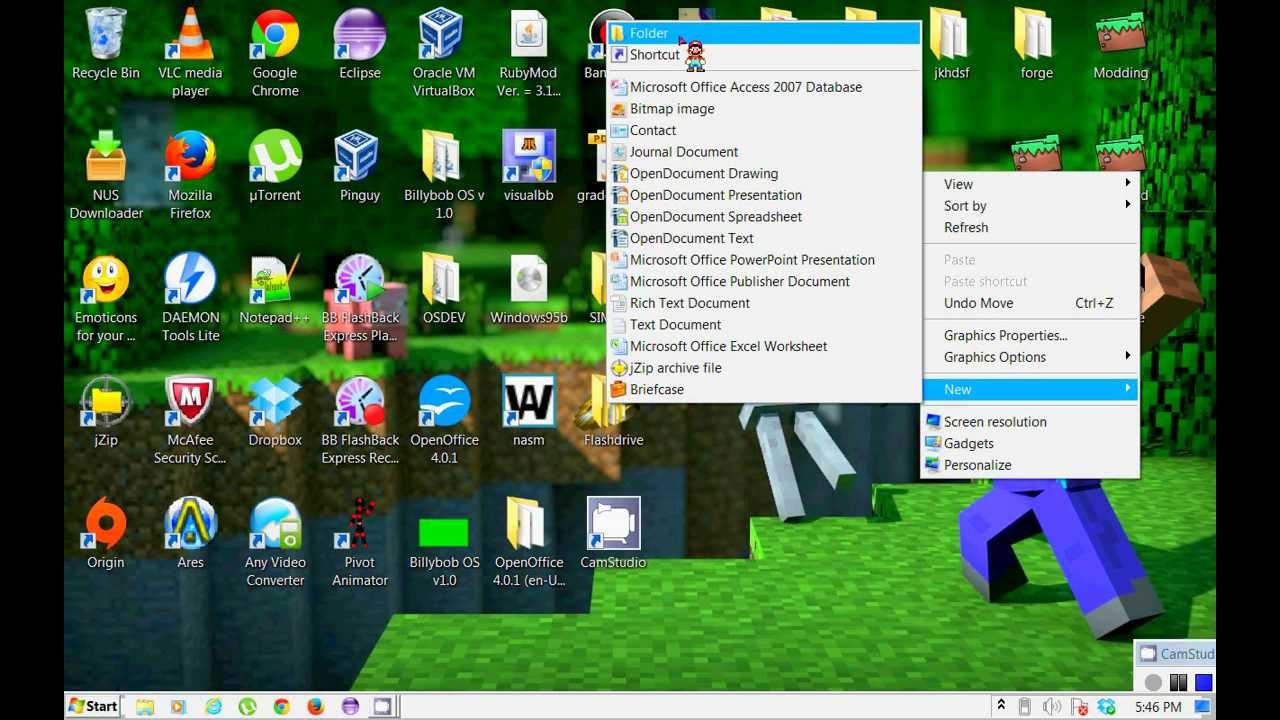Select the BB FlashBack Express Recorder icon
Screen dimensions: 1280x720
360,421
